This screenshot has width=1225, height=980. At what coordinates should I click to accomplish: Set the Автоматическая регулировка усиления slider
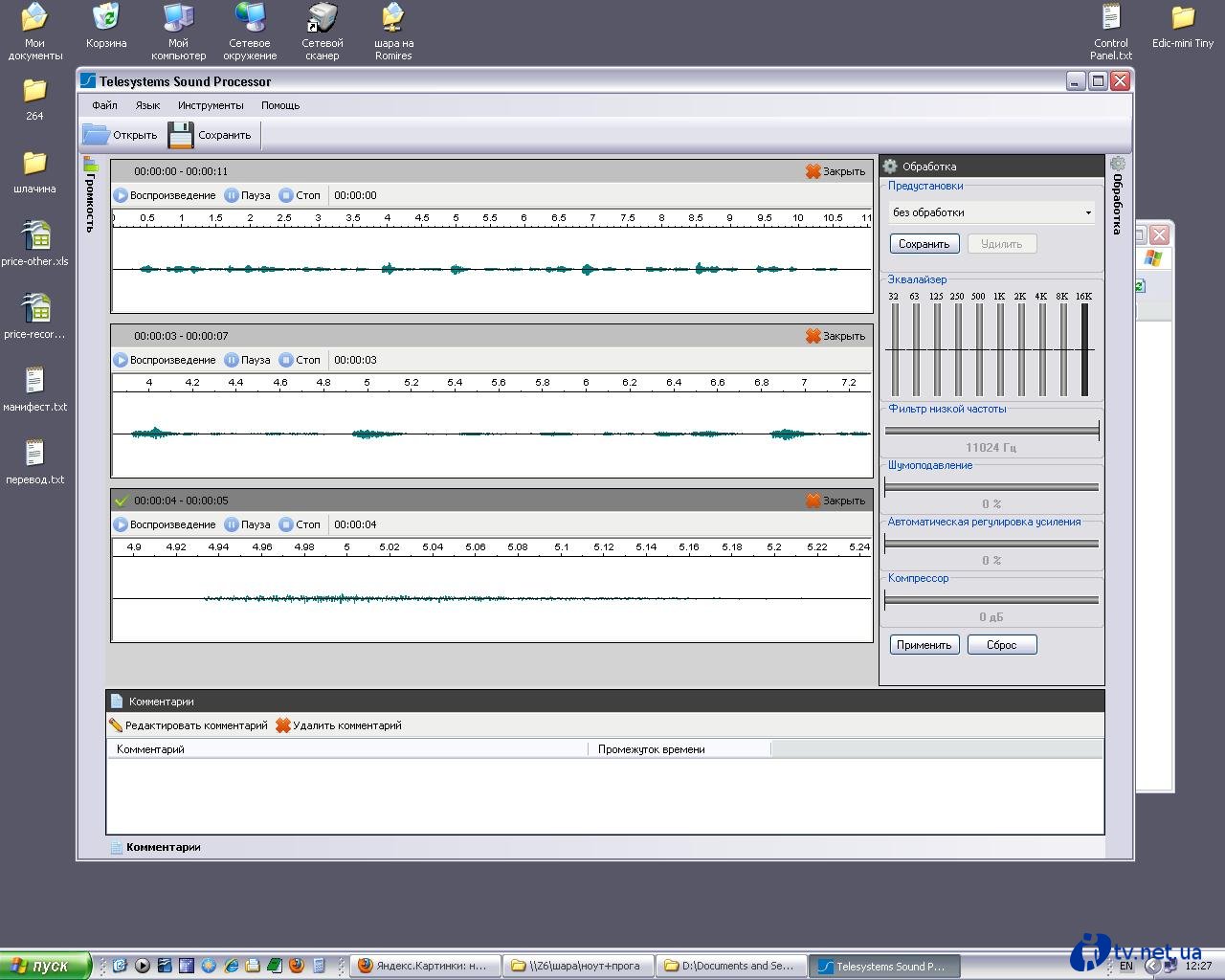pyautogui.click(x=991, y=544)
